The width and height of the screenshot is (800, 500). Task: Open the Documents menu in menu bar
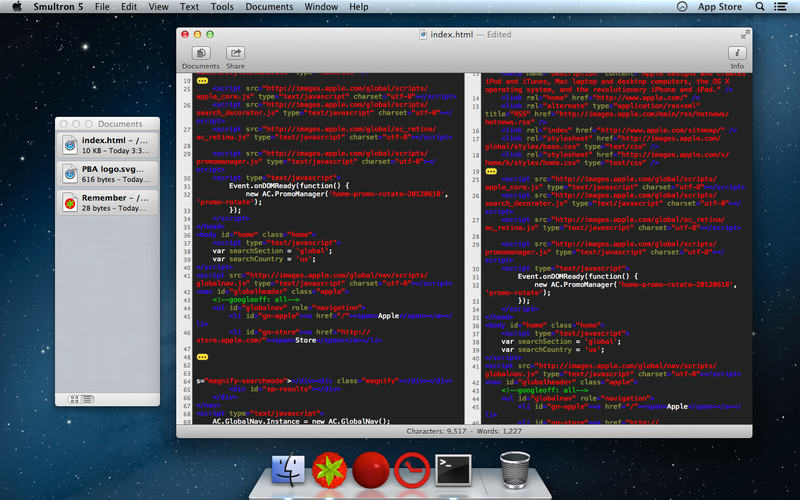point(269,7)
